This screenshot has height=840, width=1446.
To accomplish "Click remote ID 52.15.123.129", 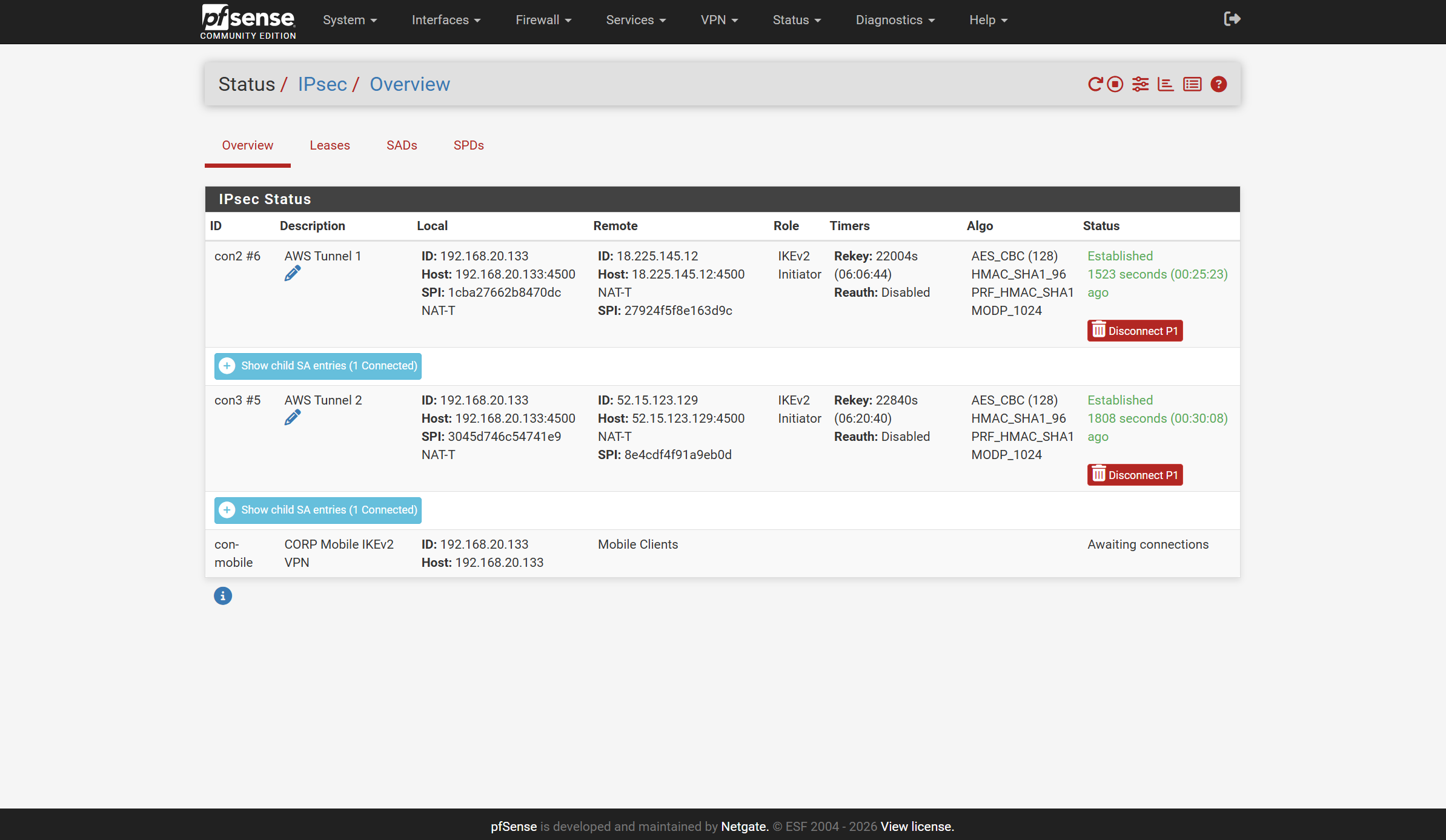I will click(x=657, y=400).
